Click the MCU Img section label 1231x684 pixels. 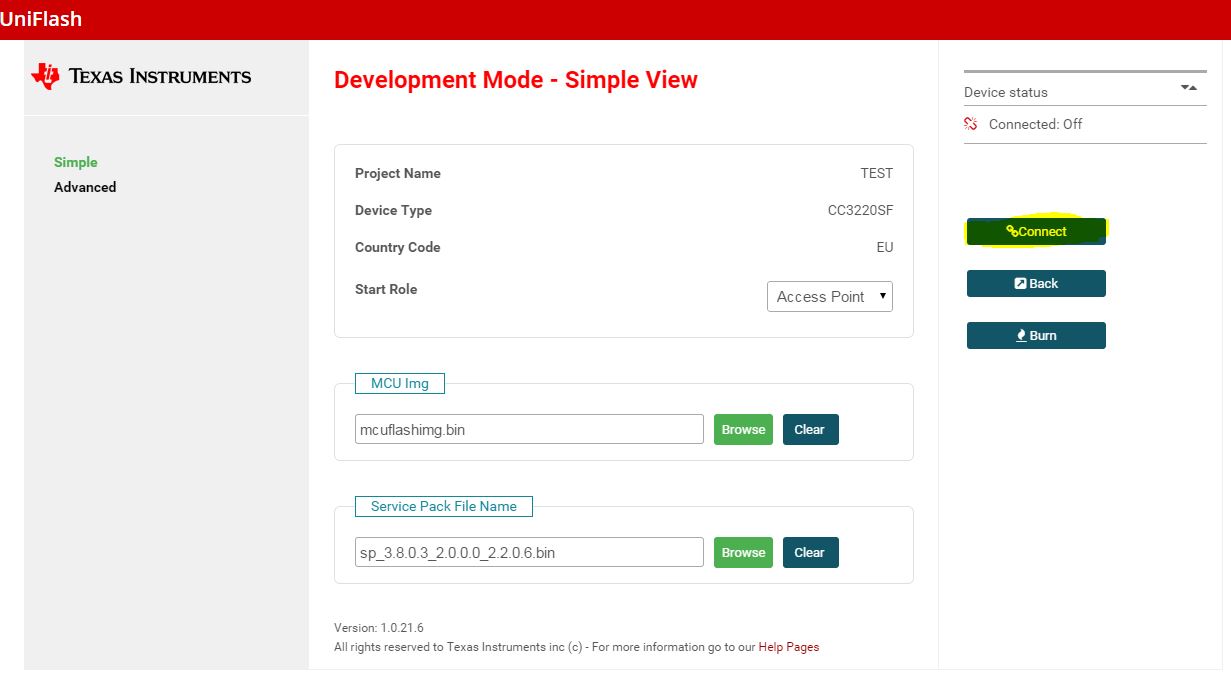[400, 383]
